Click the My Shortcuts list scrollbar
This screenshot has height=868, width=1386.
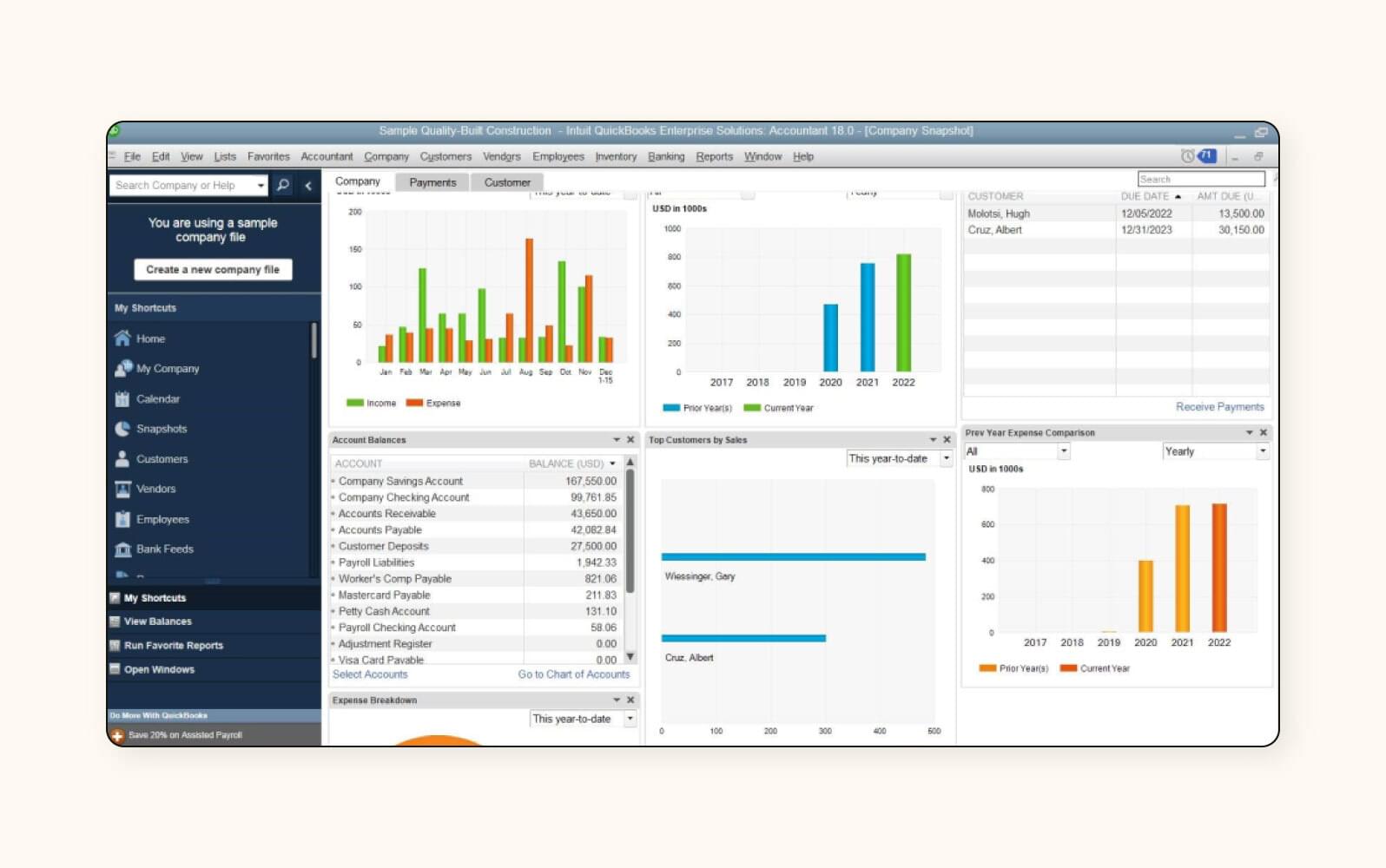tap(313, 340)
